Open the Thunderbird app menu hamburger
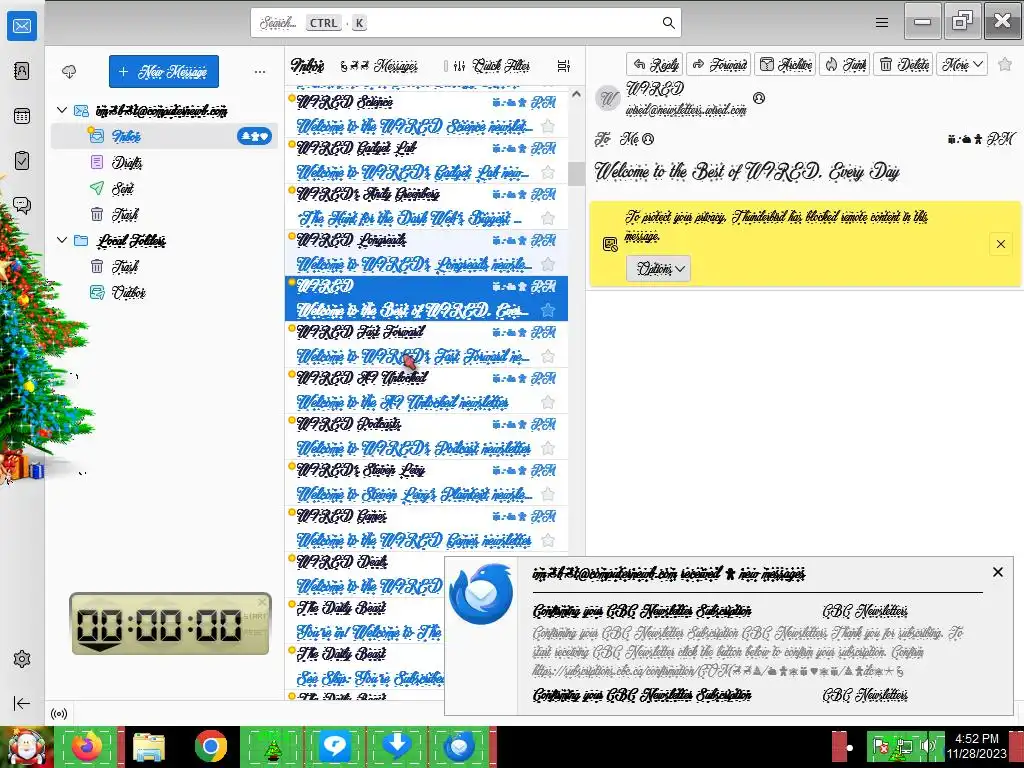 [882, 23]
